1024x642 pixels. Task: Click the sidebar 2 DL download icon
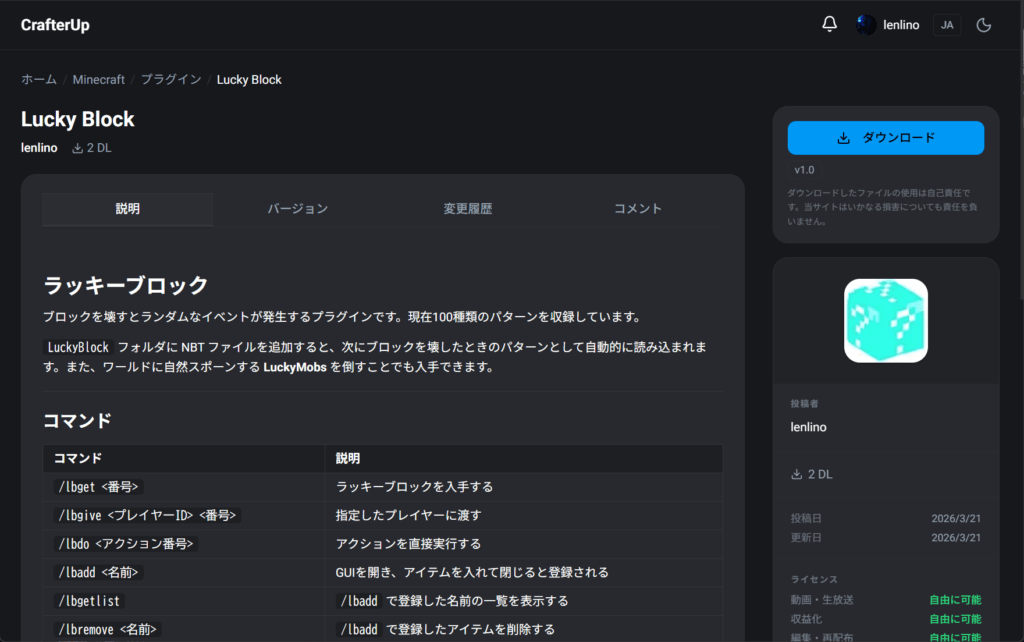(x=797, y=474)
